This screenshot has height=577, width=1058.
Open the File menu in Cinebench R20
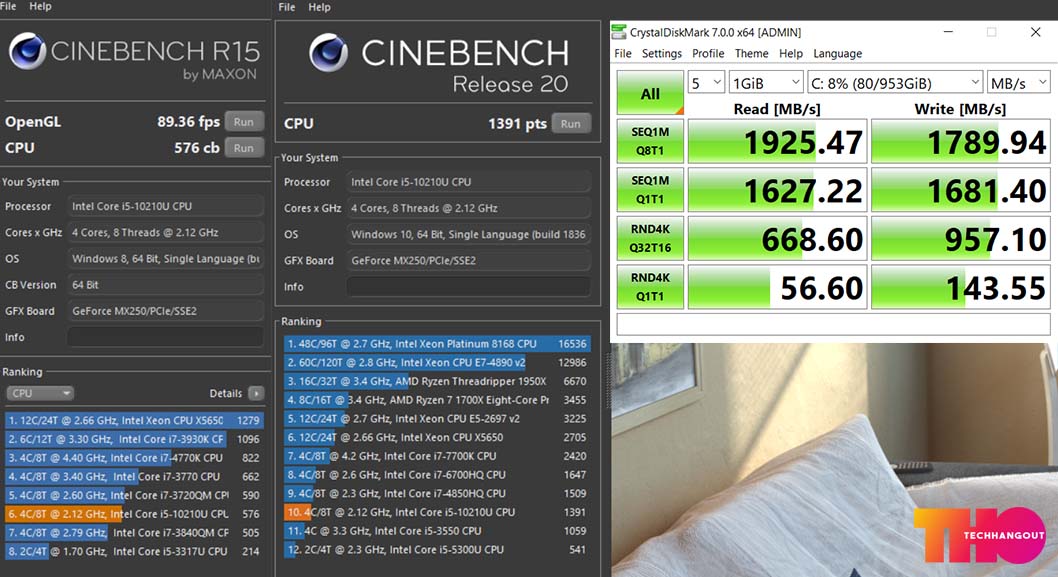click(x=287, y=7)
